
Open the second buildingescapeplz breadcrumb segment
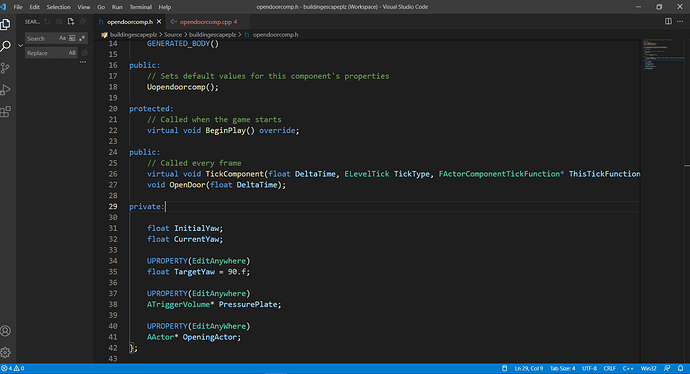point(213,34)
